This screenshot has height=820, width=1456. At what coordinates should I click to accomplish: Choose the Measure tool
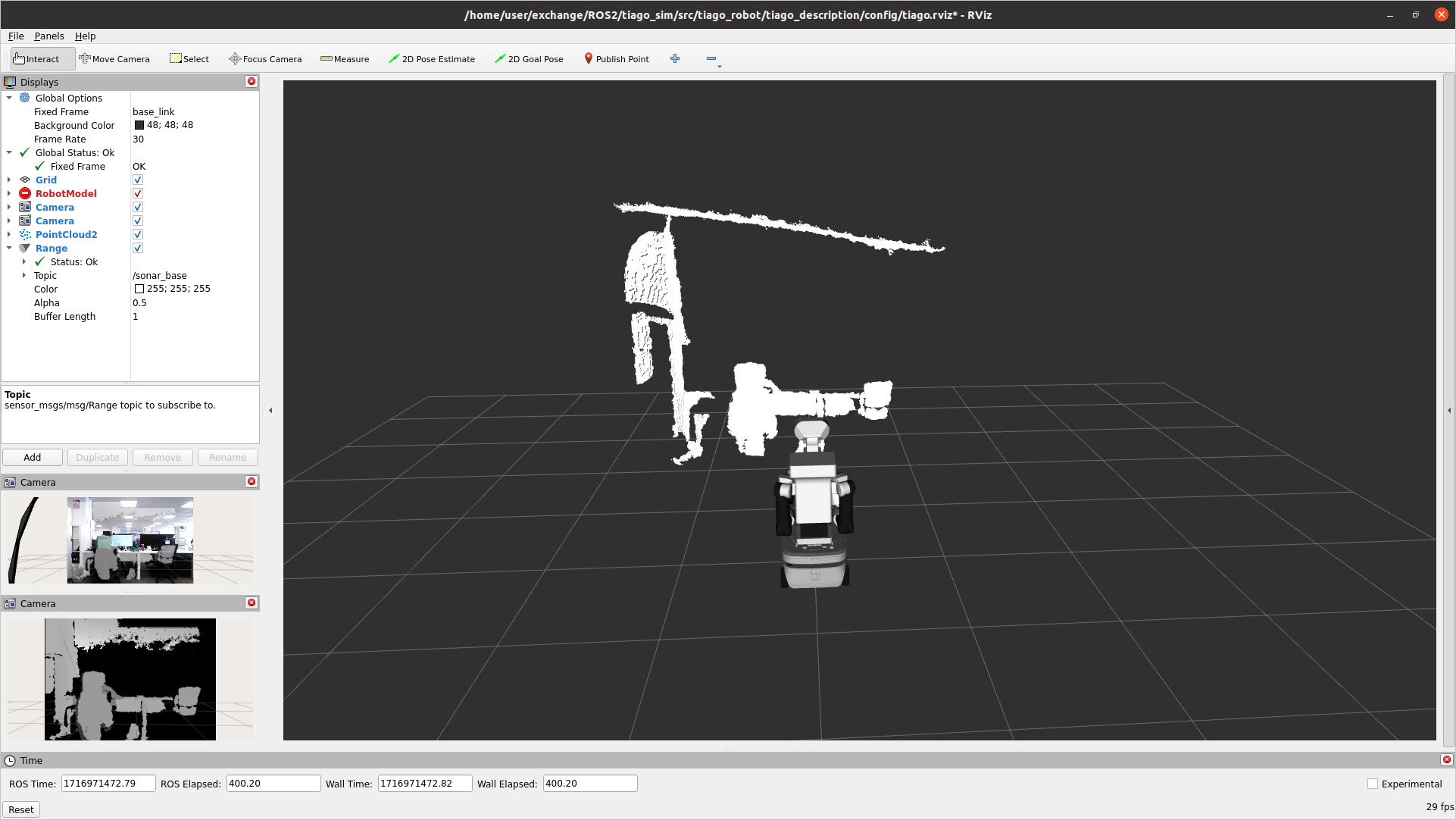coord(345,59)
